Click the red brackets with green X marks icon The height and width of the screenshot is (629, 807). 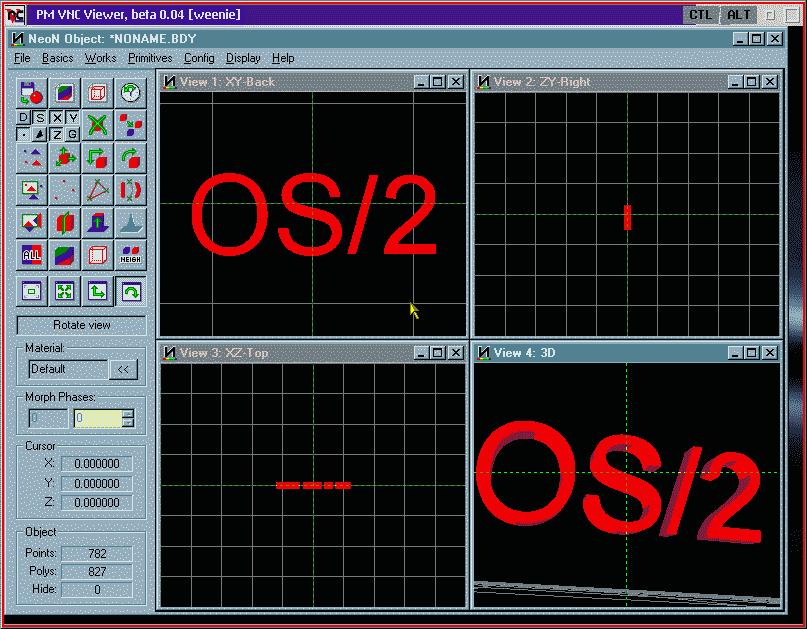click(130, 190)
